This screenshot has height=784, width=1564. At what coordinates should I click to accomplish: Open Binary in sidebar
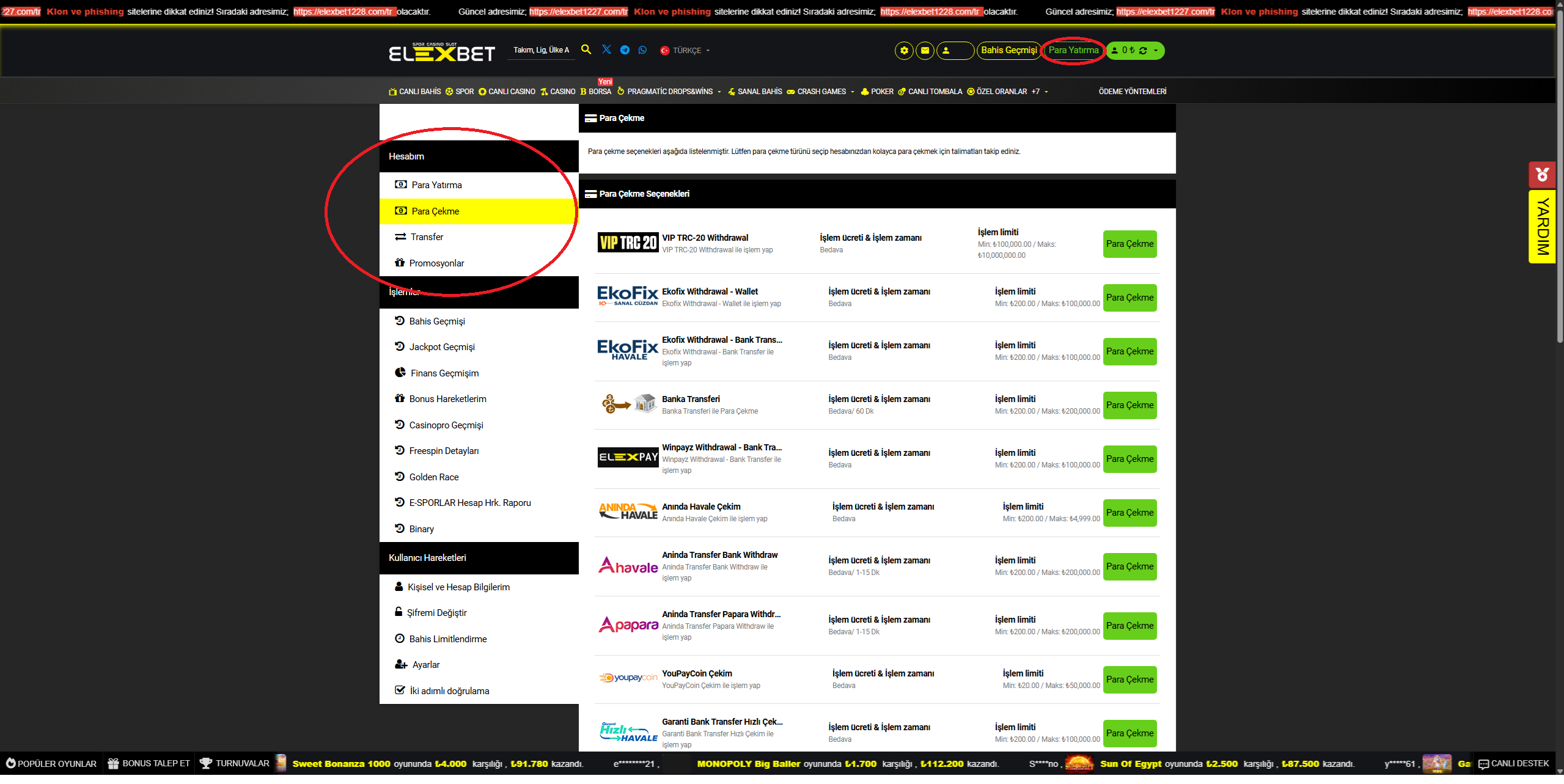(x=479, y=529)
